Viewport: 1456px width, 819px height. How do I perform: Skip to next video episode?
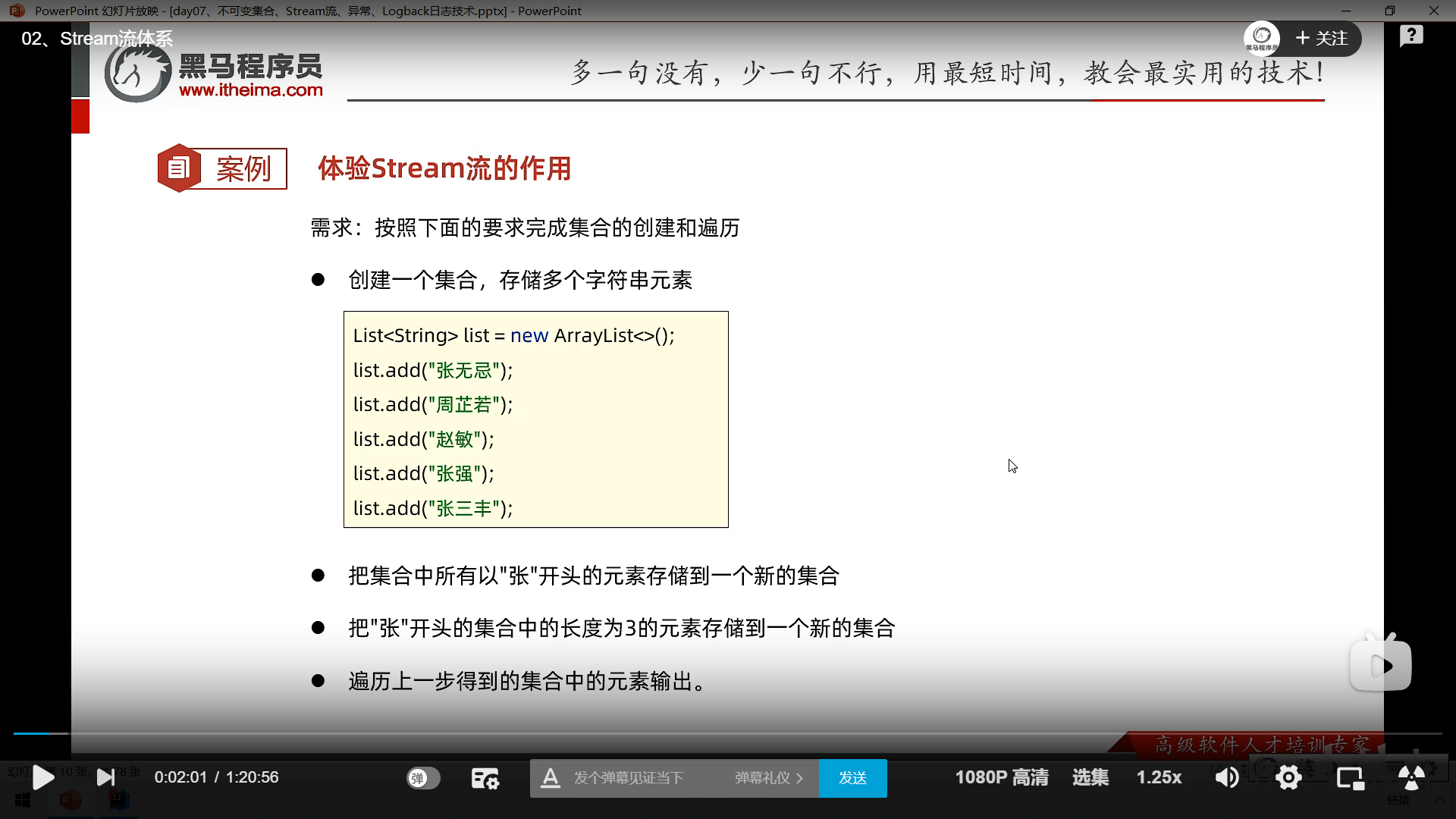point(106,777)
